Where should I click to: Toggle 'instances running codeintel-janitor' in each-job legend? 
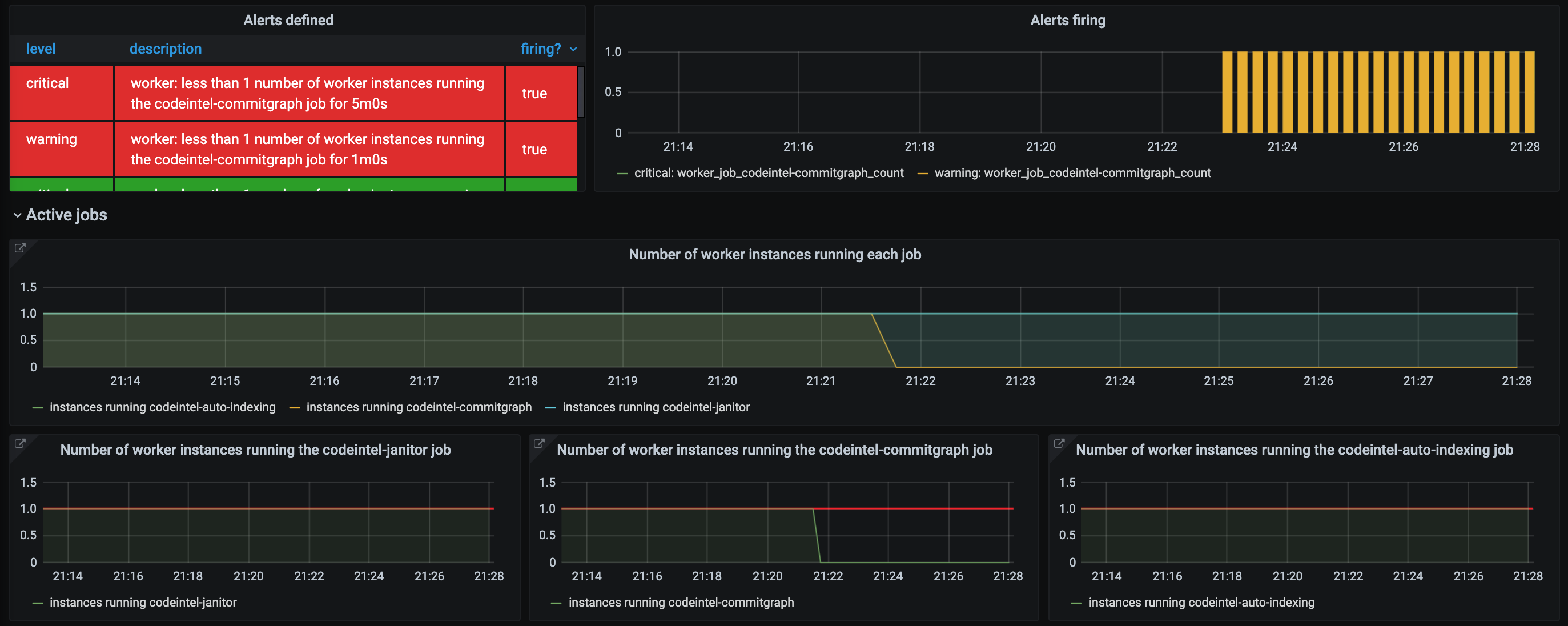click(656, 407)
